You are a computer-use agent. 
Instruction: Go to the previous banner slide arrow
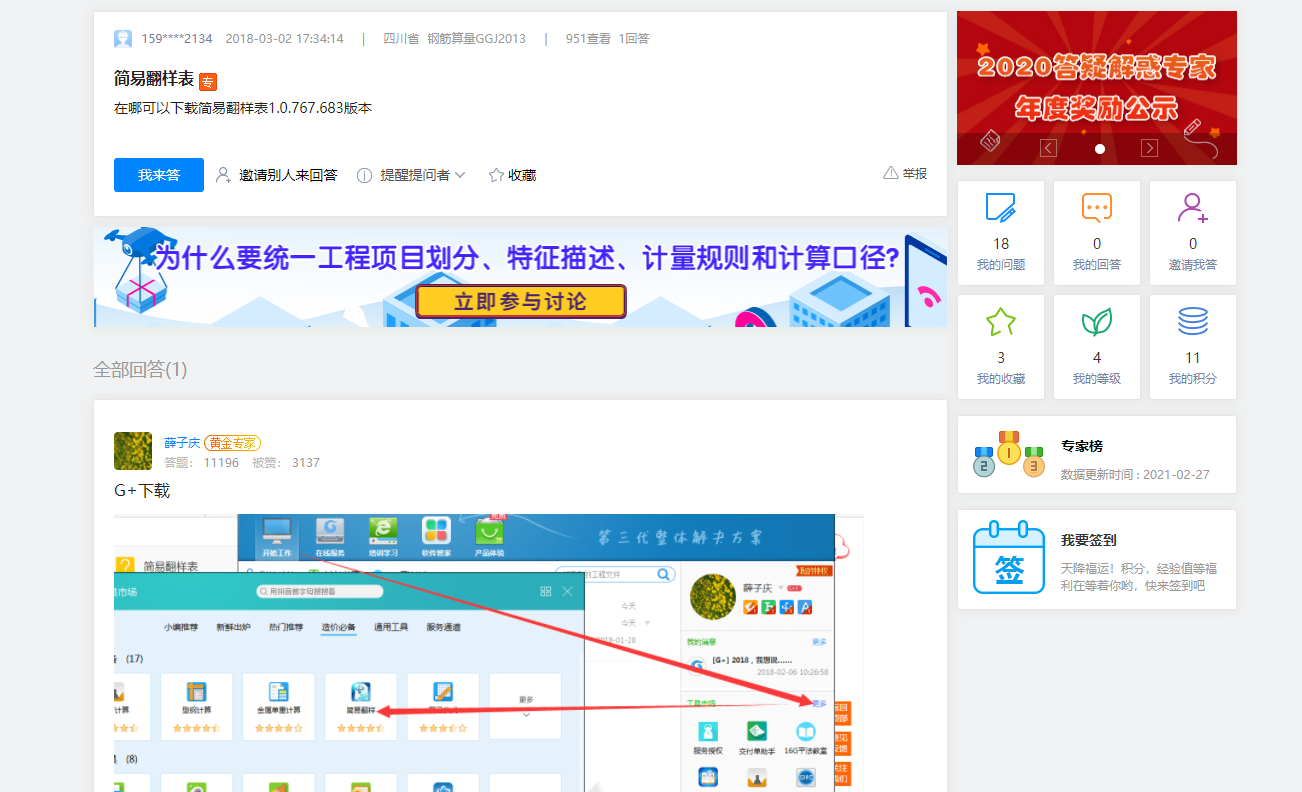tap(1049, 148)
